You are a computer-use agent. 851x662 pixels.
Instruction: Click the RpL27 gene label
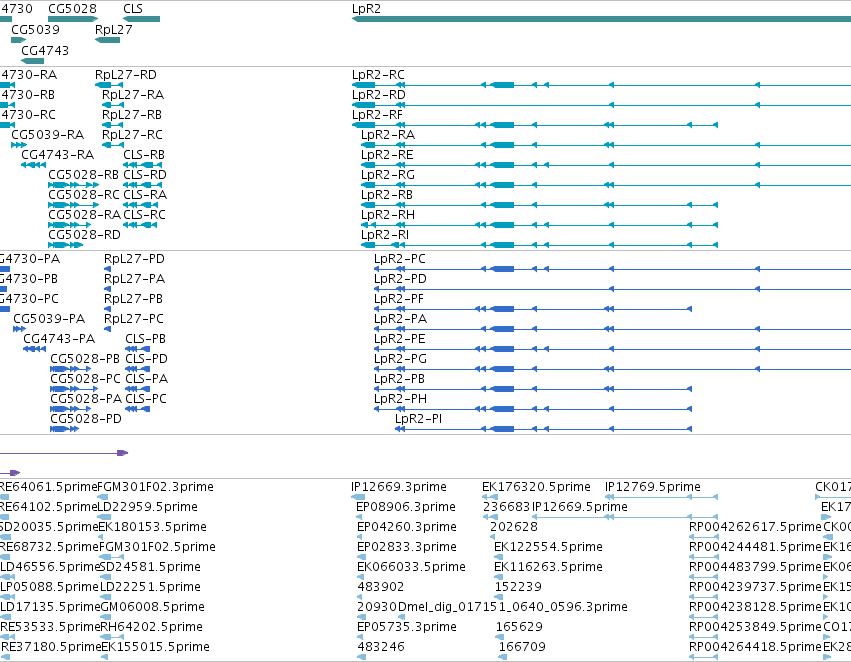click(x=113, y=30)
